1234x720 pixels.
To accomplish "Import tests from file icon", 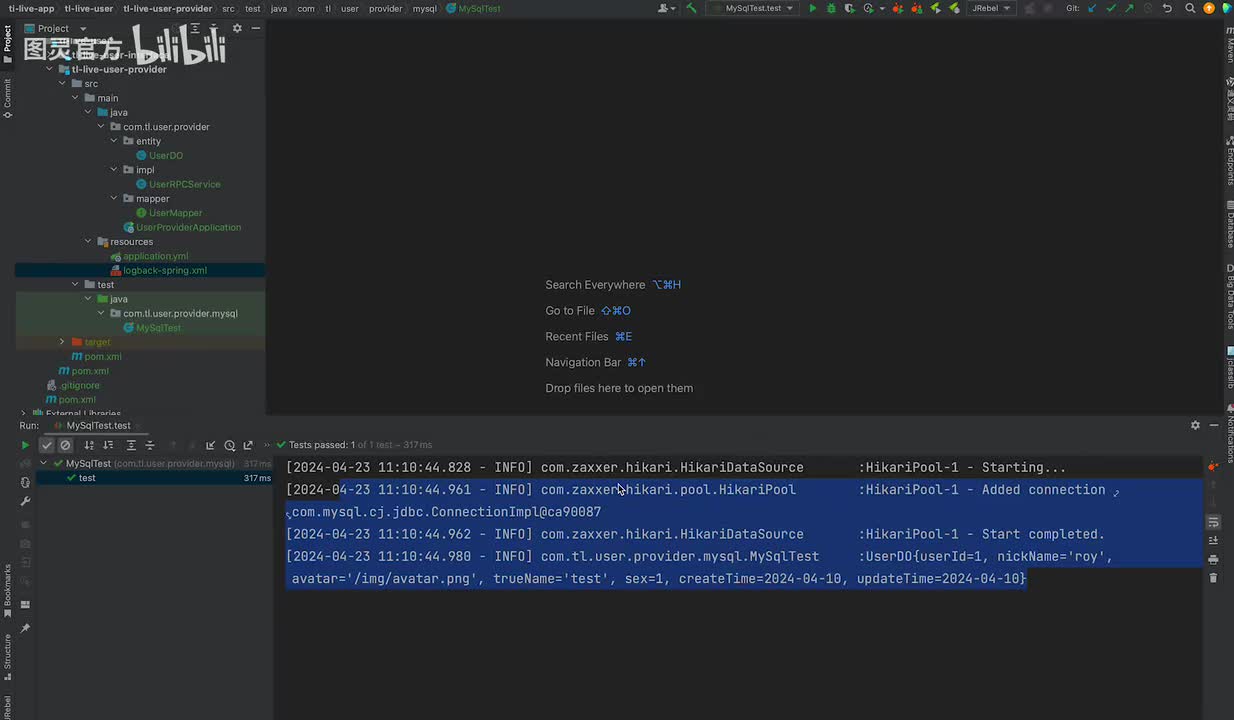I will [x=210, y=445].
